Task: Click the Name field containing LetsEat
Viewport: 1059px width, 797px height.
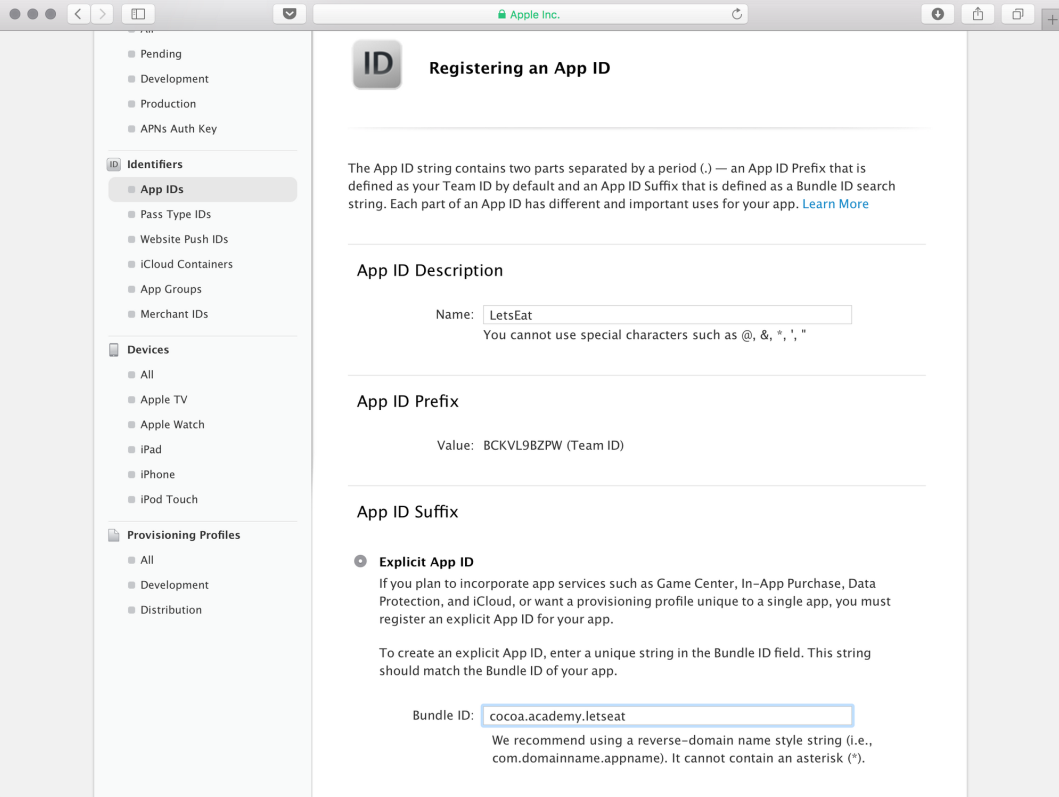Action: 667,315
